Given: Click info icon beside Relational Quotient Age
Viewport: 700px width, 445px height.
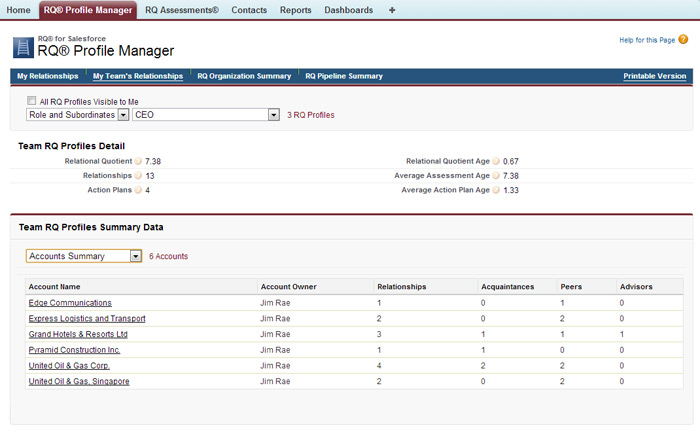Looking at the screenshot, I should (496, 161).
